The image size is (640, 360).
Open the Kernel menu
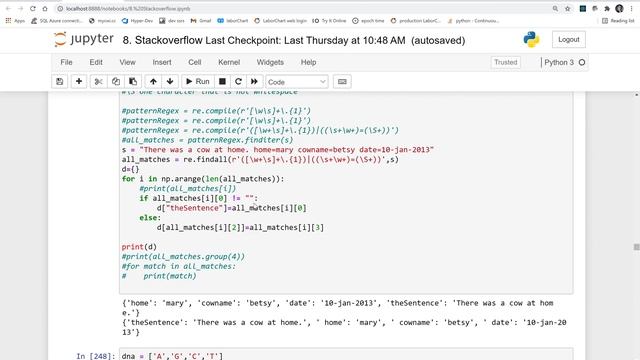229,62
